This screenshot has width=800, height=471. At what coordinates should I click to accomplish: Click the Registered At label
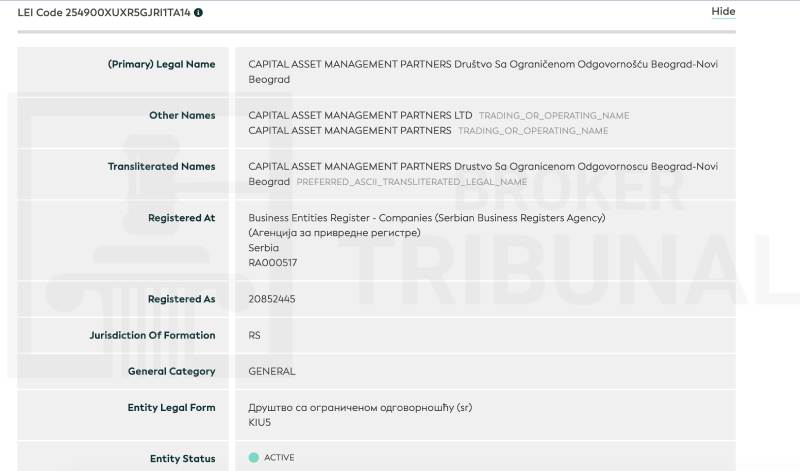pyautogui.click(x=182, y=218)
